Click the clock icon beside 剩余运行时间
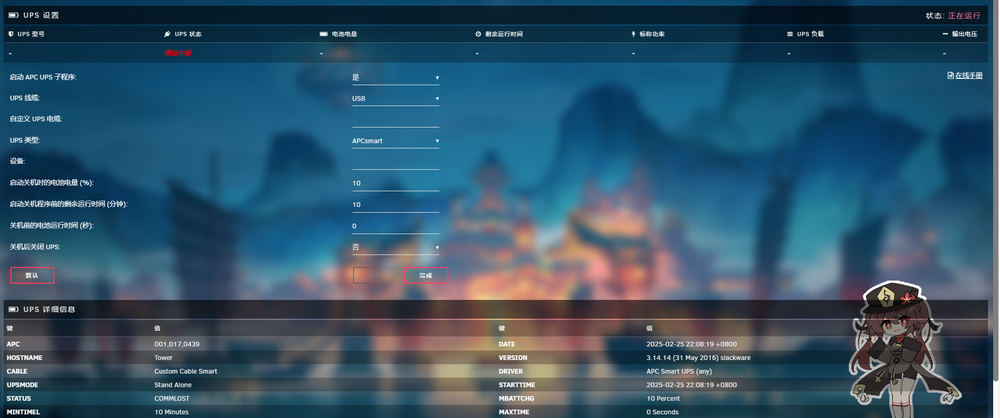Image resolution: width=1000 pixels, height=418 pixels. [478, 34]
